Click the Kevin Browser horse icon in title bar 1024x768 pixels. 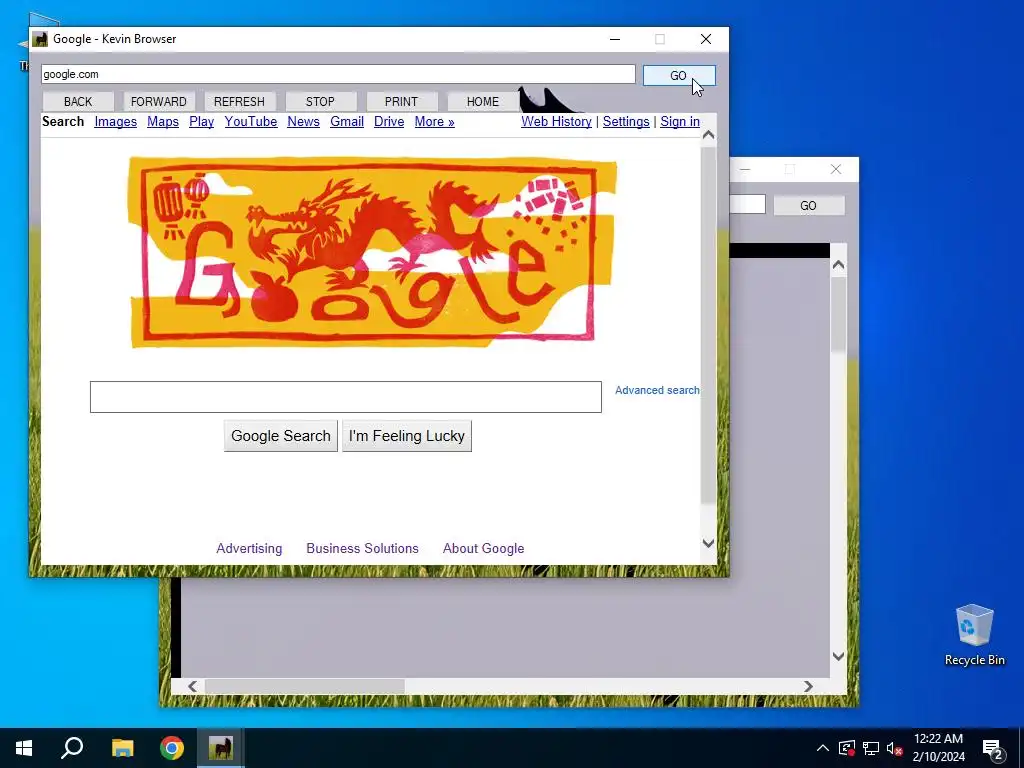pyautogui.click(x=40, y=39)
